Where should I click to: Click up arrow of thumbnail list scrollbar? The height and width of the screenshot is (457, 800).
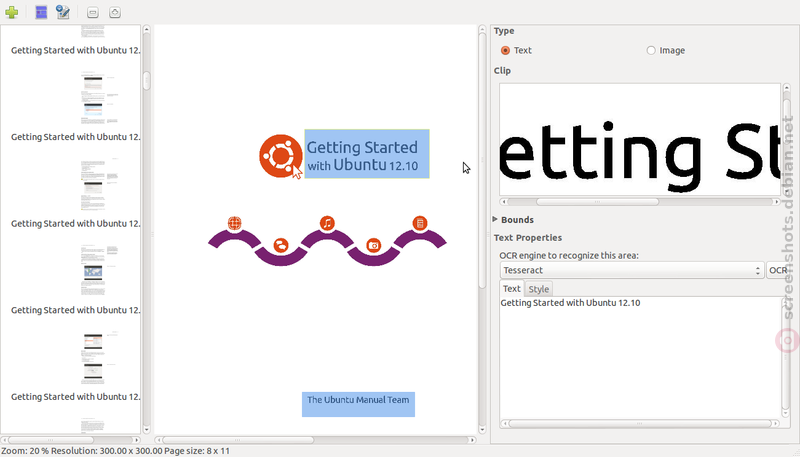146,30
